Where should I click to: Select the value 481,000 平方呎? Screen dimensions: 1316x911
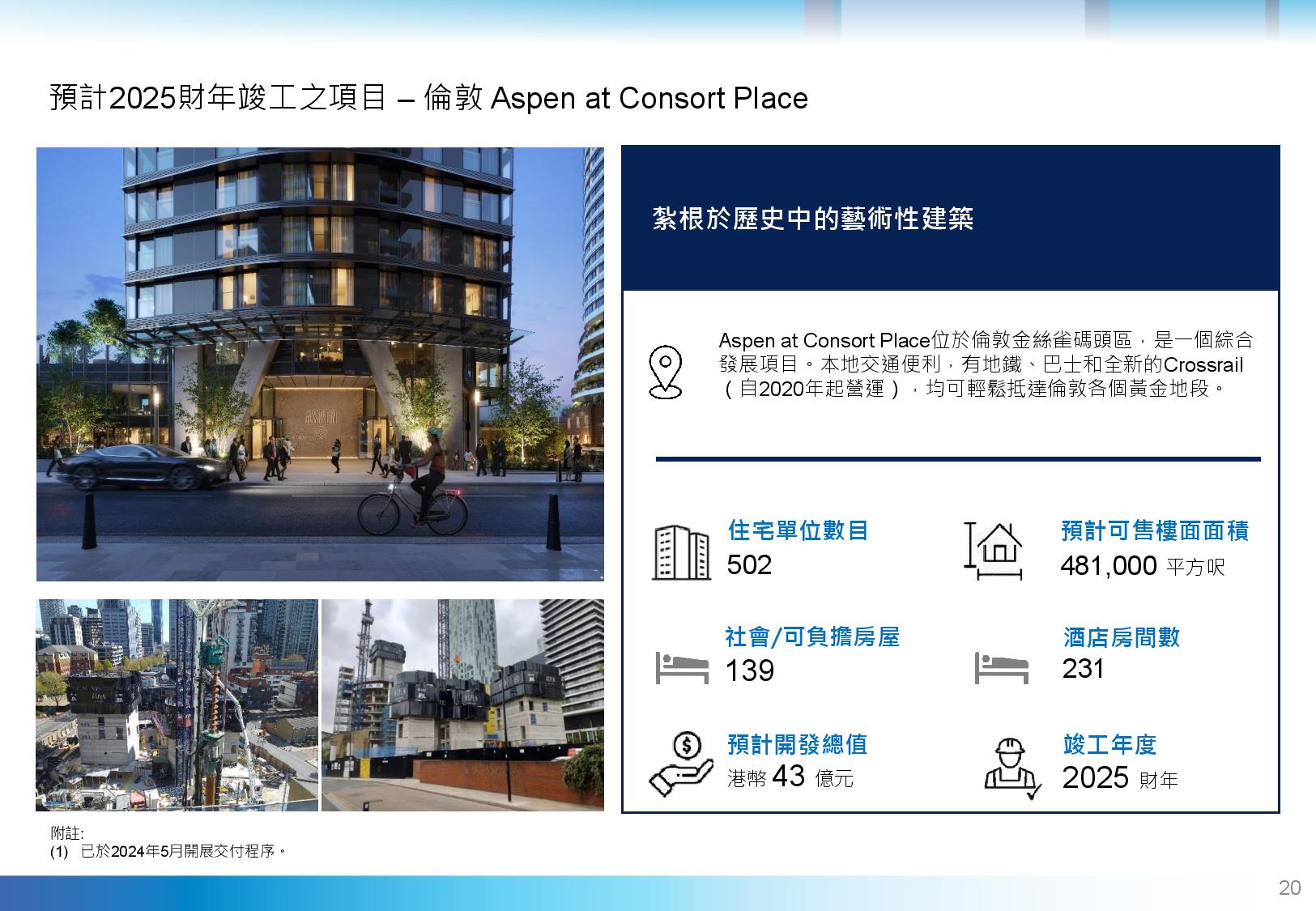pos(1142,565)
